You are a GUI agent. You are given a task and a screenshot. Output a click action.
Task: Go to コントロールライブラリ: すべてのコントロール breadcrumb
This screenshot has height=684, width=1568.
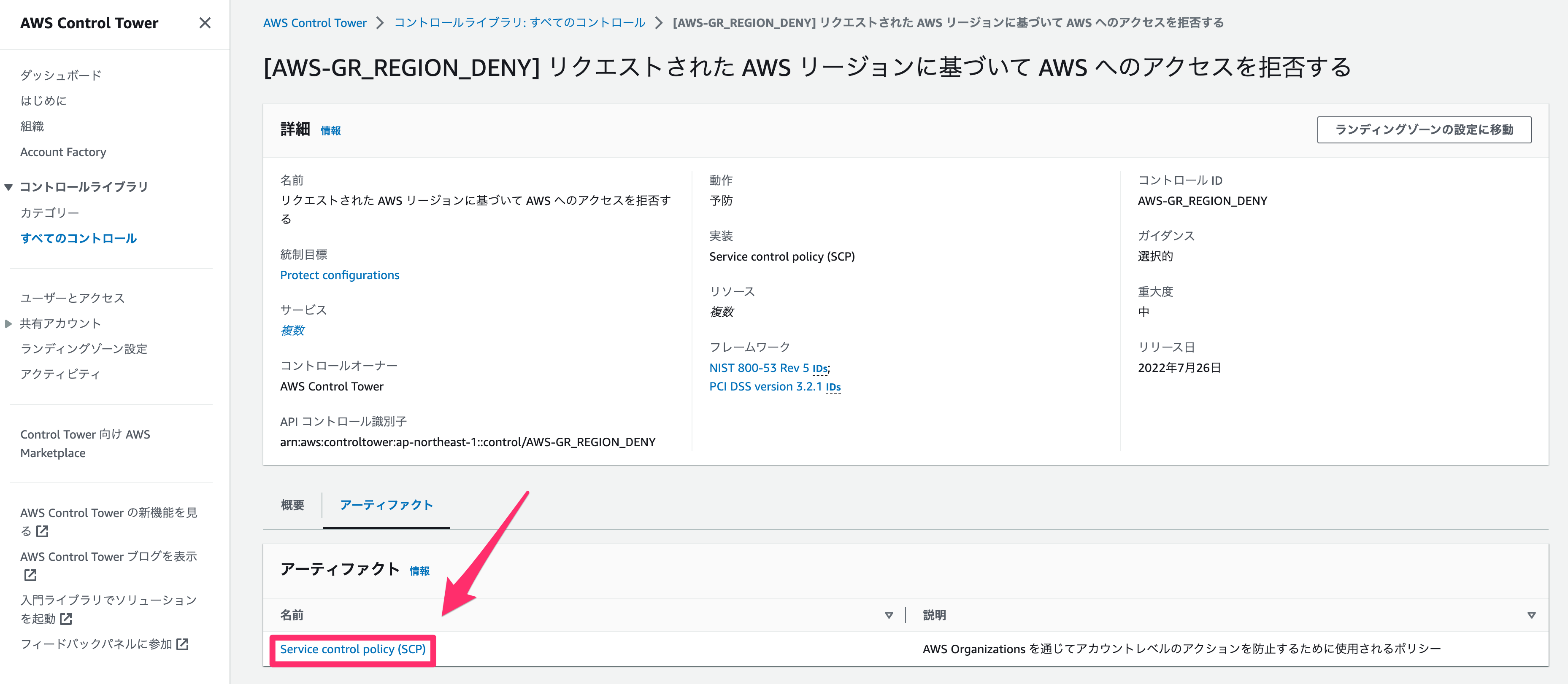[x=520, y=23]
